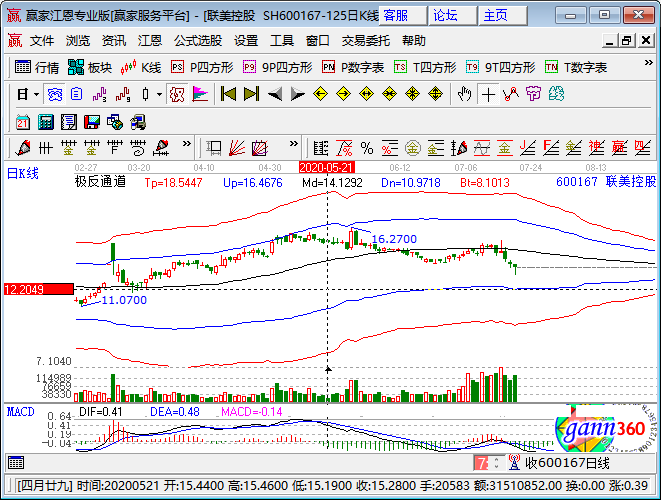Open the P数字表 number table
Viewport: 661px width, 500px height.
(x=353, y=67)
